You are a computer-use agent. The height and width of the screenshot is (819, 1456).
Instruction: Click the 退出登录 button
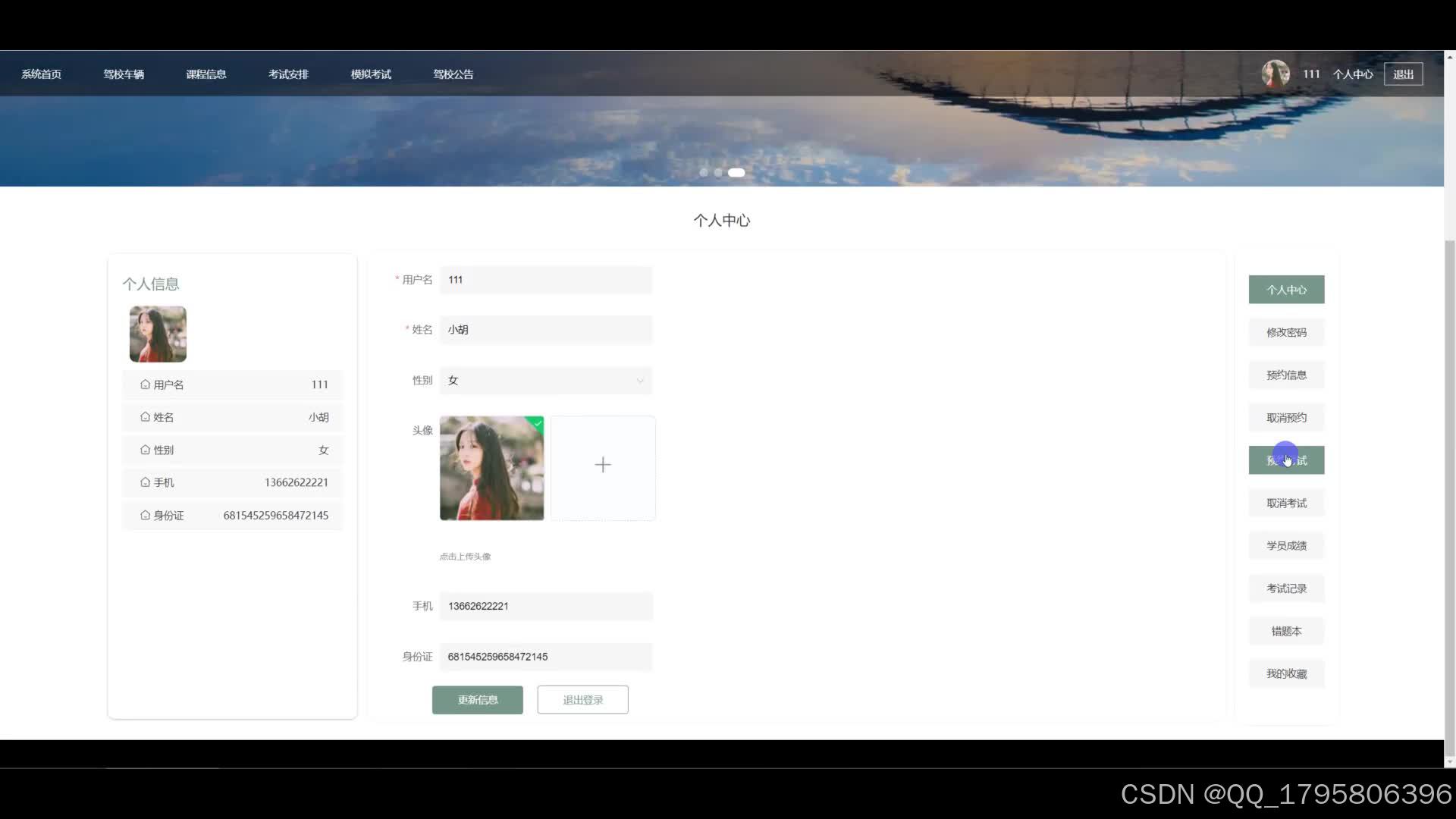pos(582,700)
